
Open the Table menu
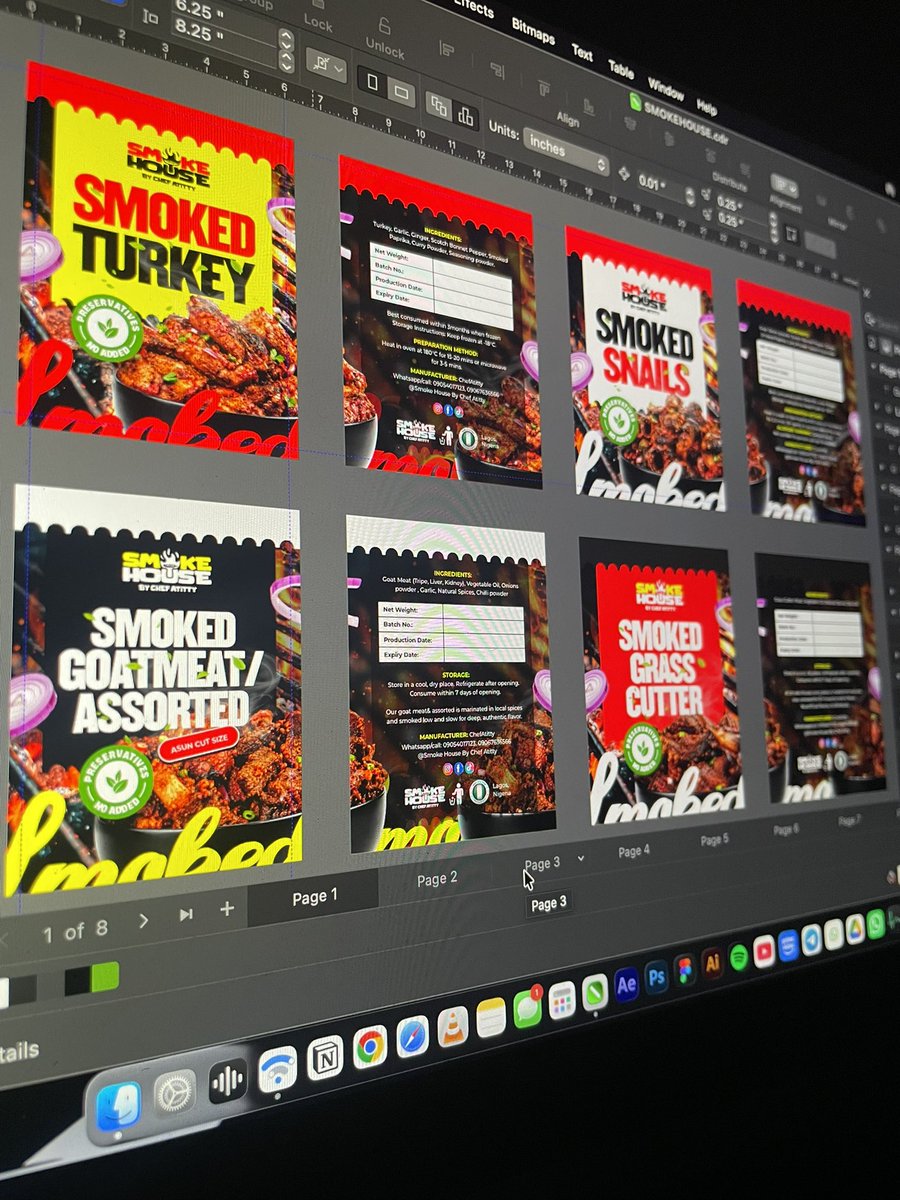tap(621, 69)
